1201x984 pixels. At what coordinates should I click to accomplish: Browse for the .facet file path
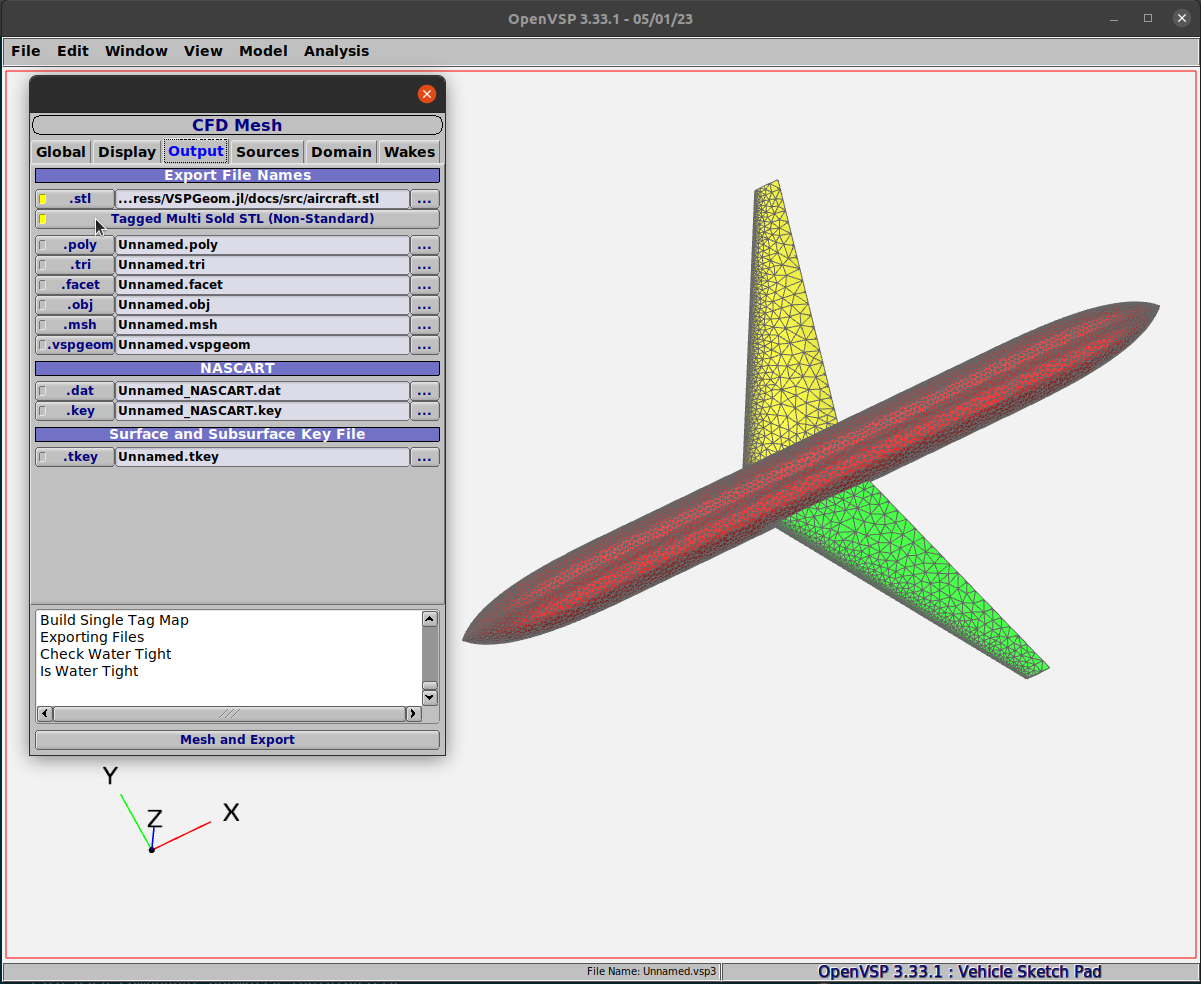[x=424, y=285]
